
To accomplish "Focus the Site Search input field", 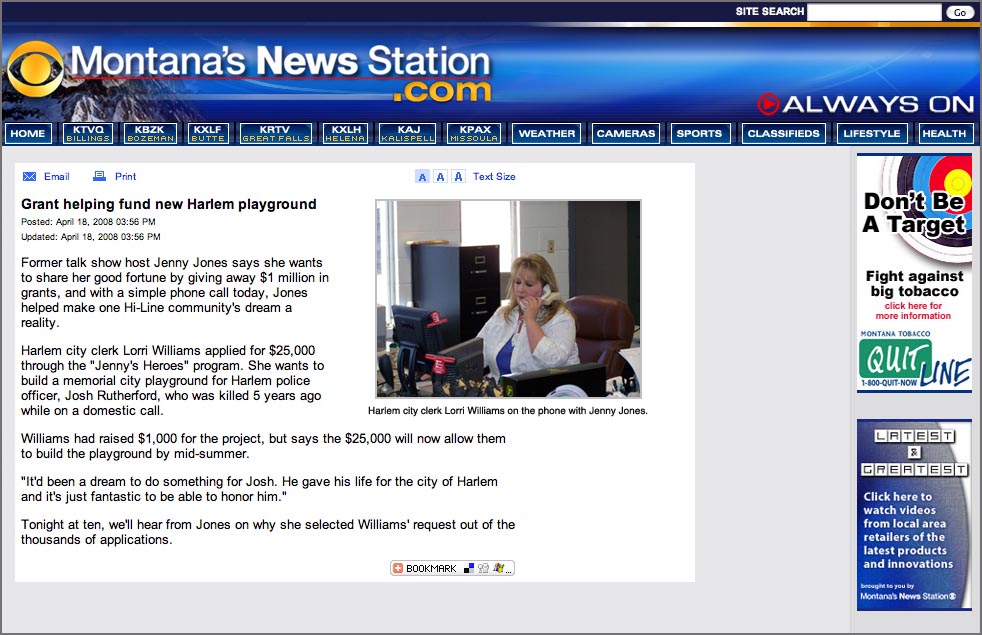I will [874, 12].
